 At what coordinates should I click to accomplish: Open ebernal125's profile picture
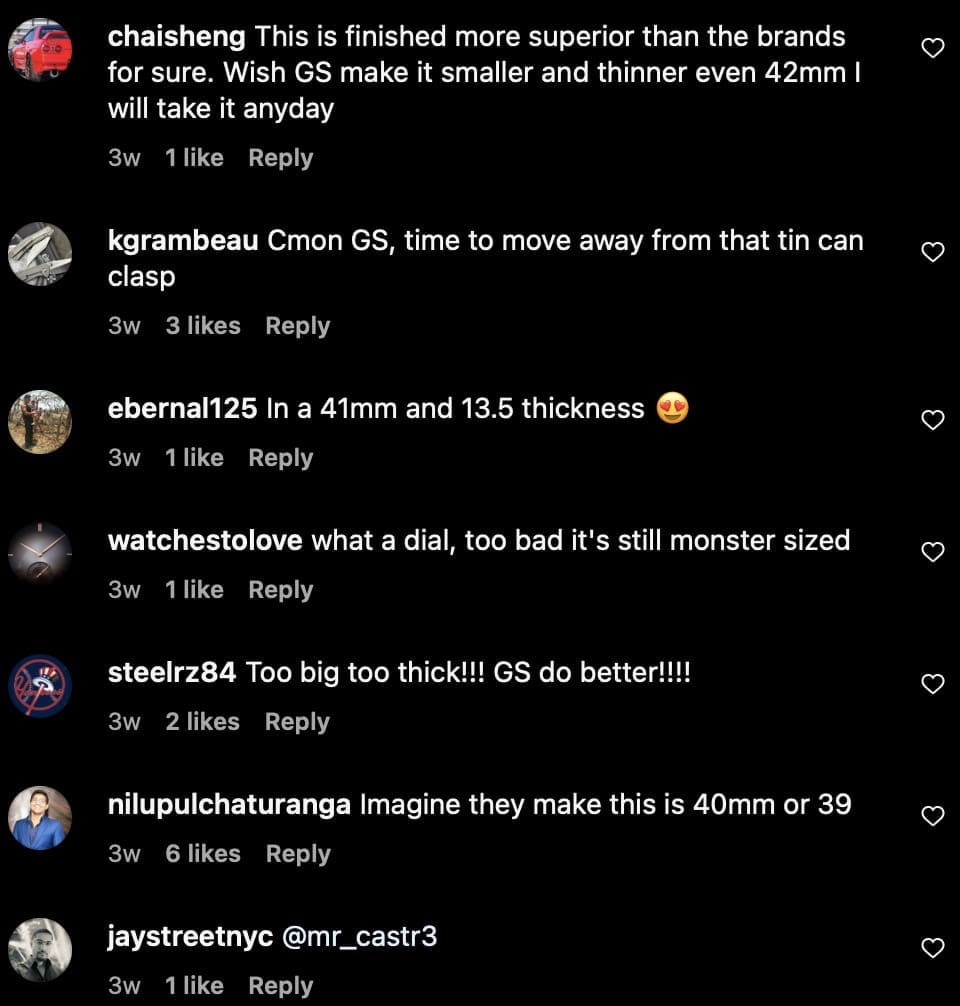[x=40, y=422]
